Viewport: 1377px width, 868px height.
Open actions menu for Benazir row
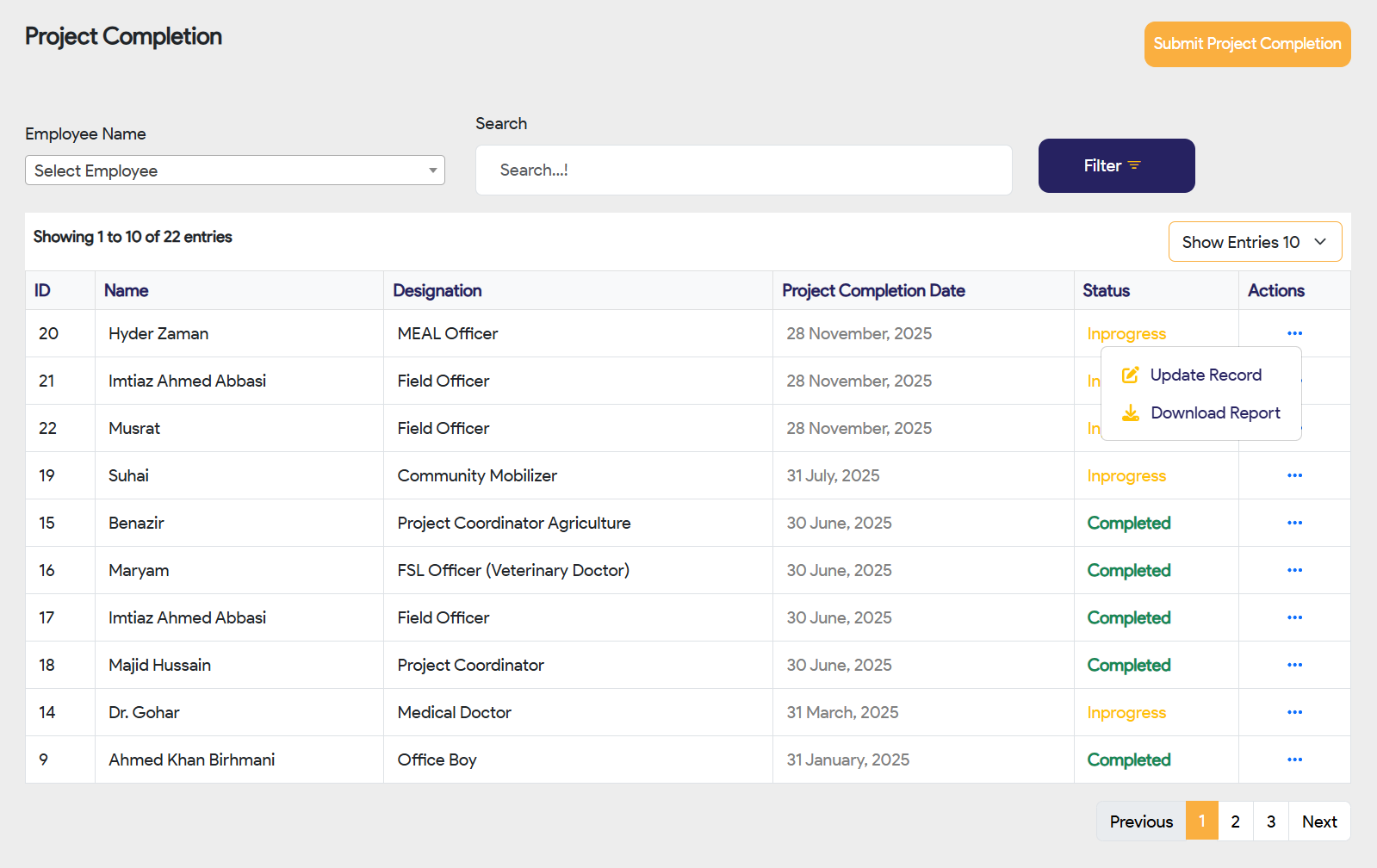[1294, 523]
